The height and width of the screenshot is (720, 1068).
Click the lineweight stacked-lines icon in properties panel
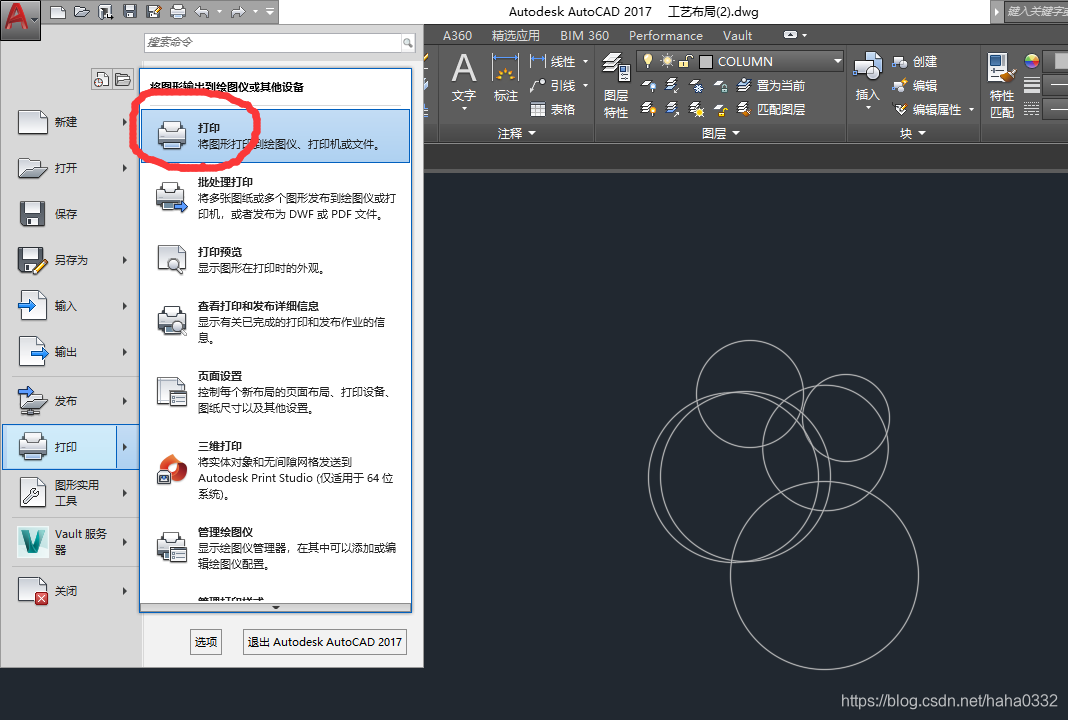coord(1032,85)
